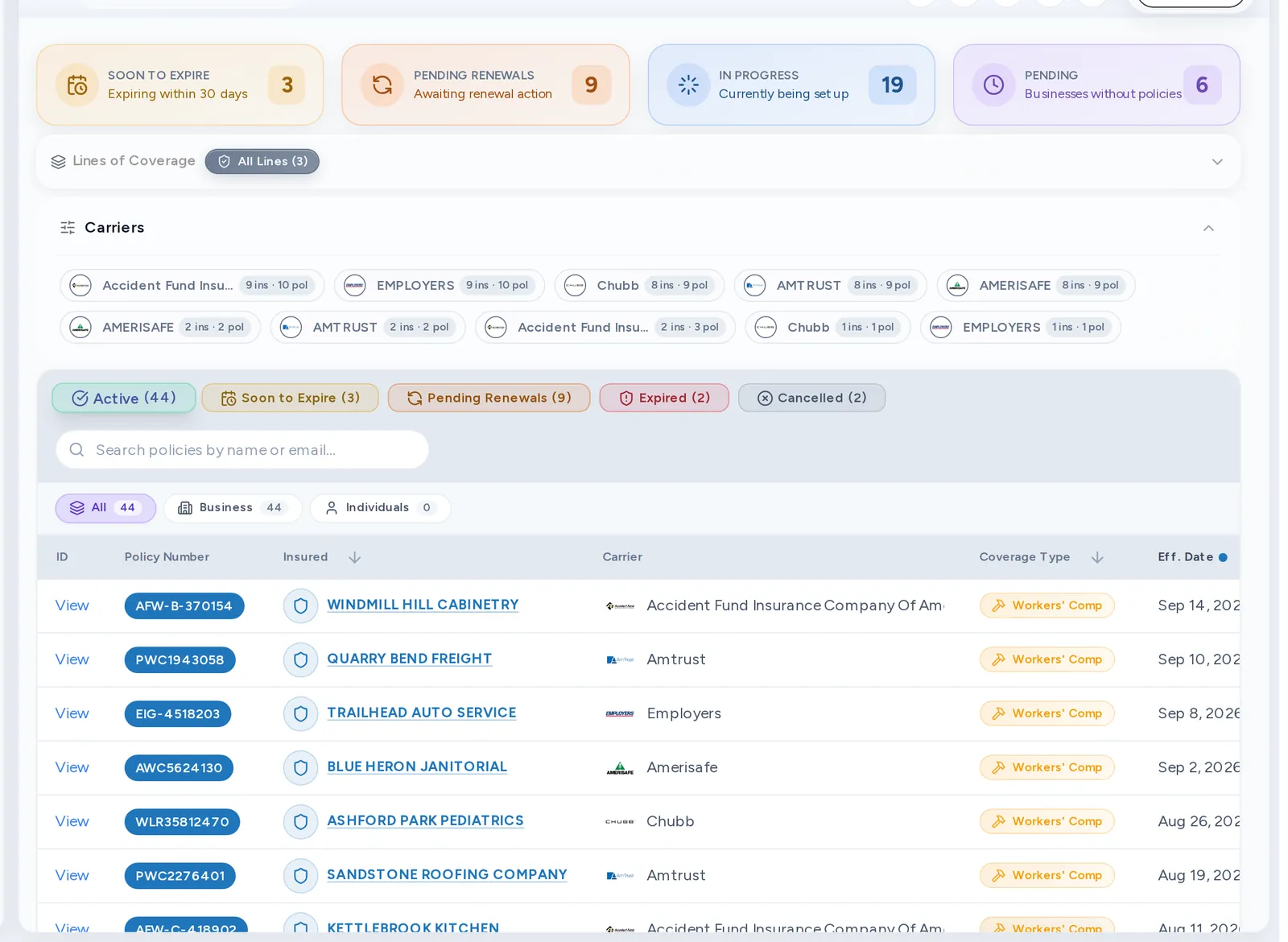The image size is (1288, 942).
Task: Filter by Business 44 policies
Action: pyautogui.click(x=233, y=508)
